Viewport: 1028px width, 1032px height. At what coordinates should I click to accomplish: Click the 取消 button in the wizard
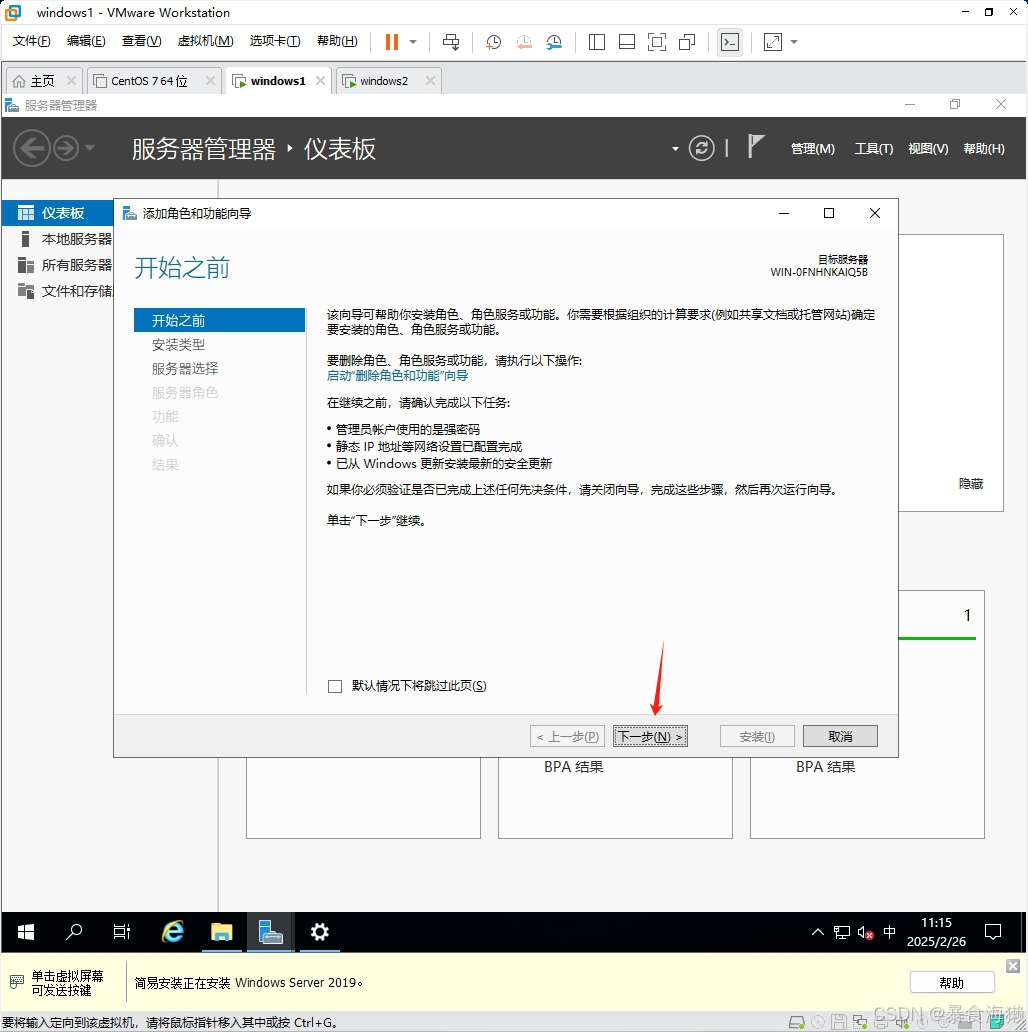840,736
